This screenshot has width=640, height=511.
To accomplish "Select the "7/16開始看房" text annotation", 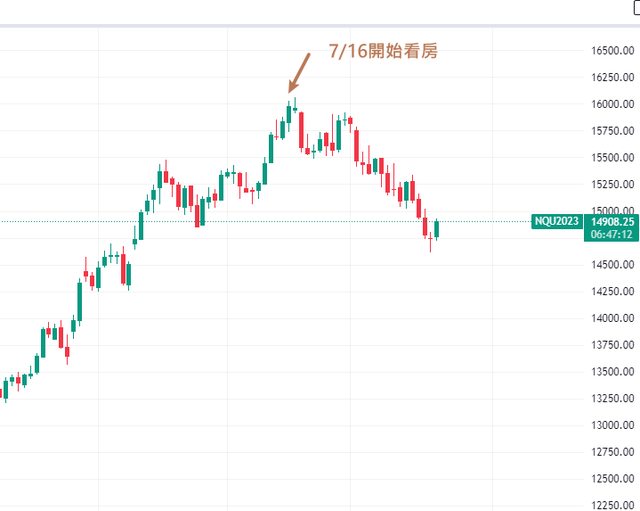I will click(383, 51).
